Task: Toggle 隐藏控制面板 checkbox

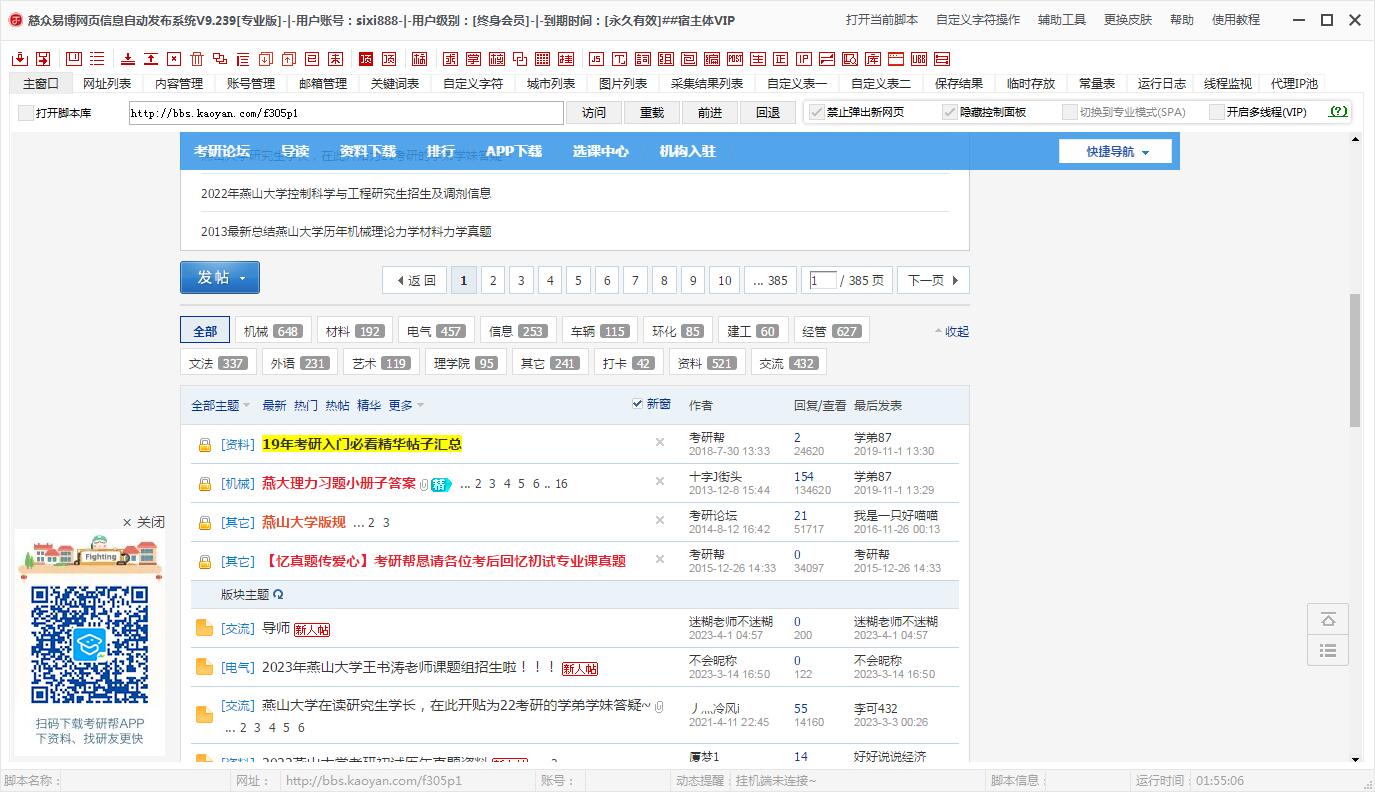Action: pyautogui.click(x=950, y=112)
